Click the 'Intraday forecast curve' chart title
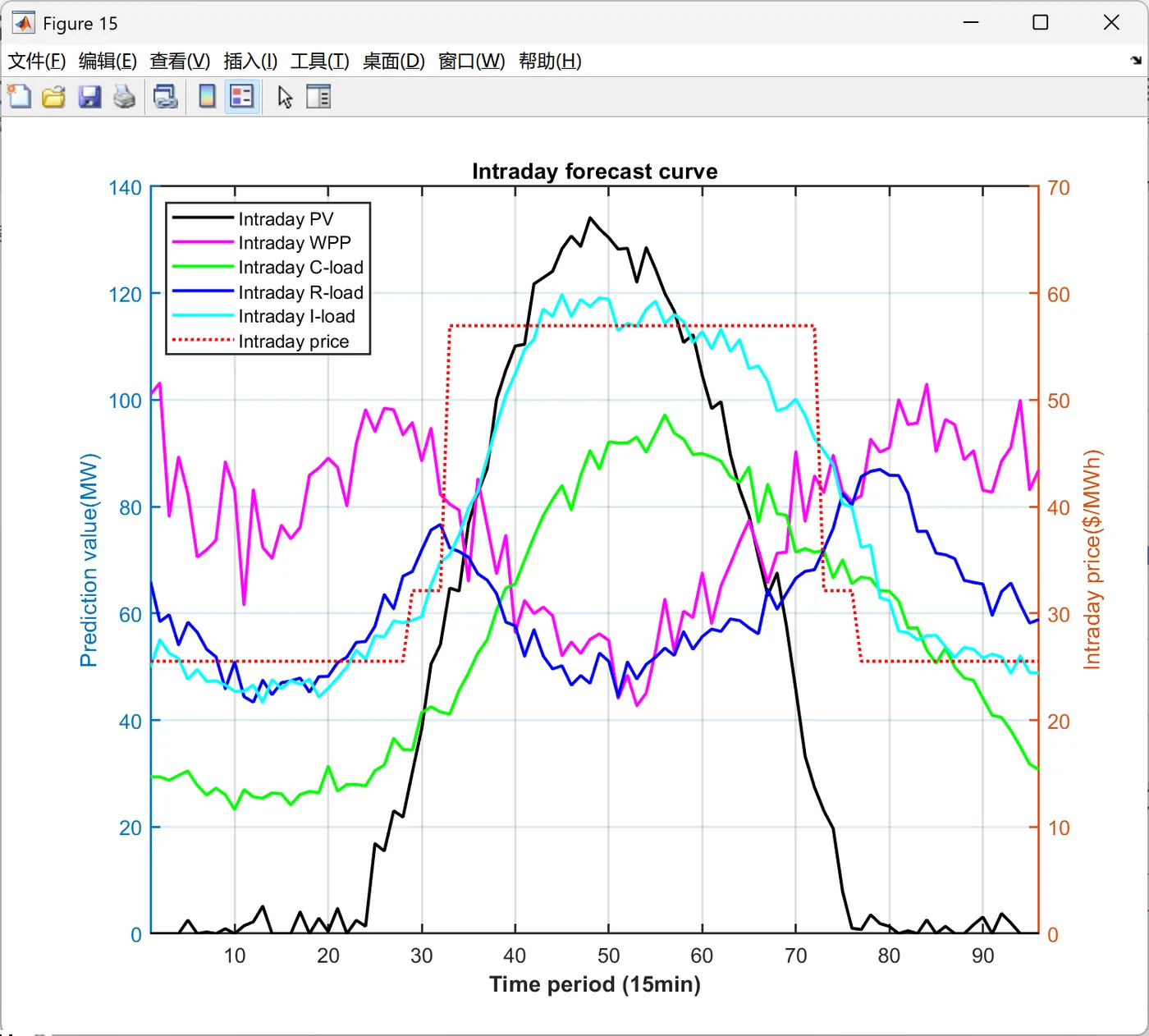The height and width of the screenshot is (1036, 1149). (x=595, y=172)
